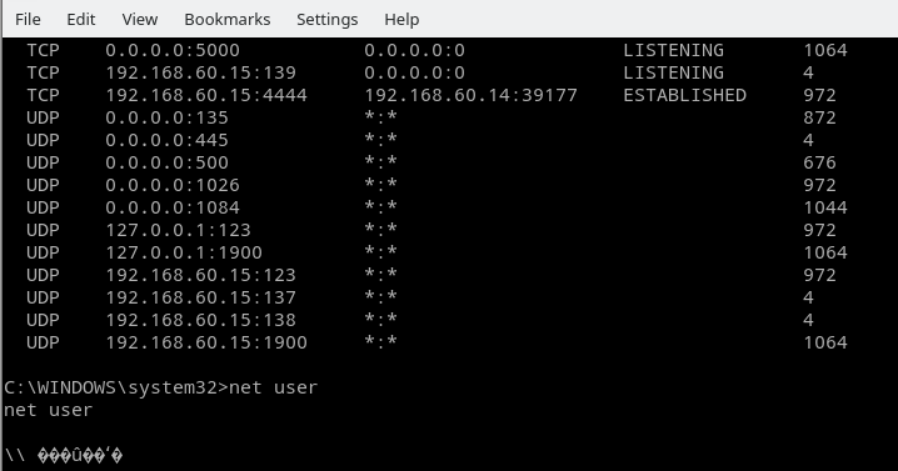Open the File menu
898x471 pixels.
pos(27,19)
